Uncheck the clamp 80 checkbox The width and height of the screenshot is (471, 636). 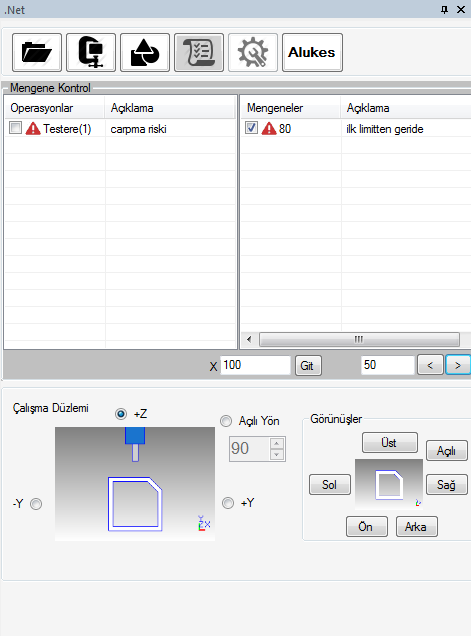251,128
